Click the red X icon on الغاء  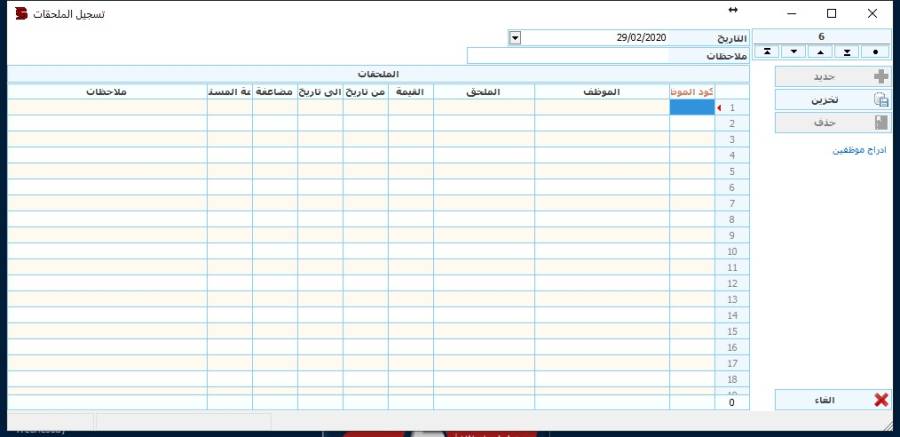coord(881,400)
